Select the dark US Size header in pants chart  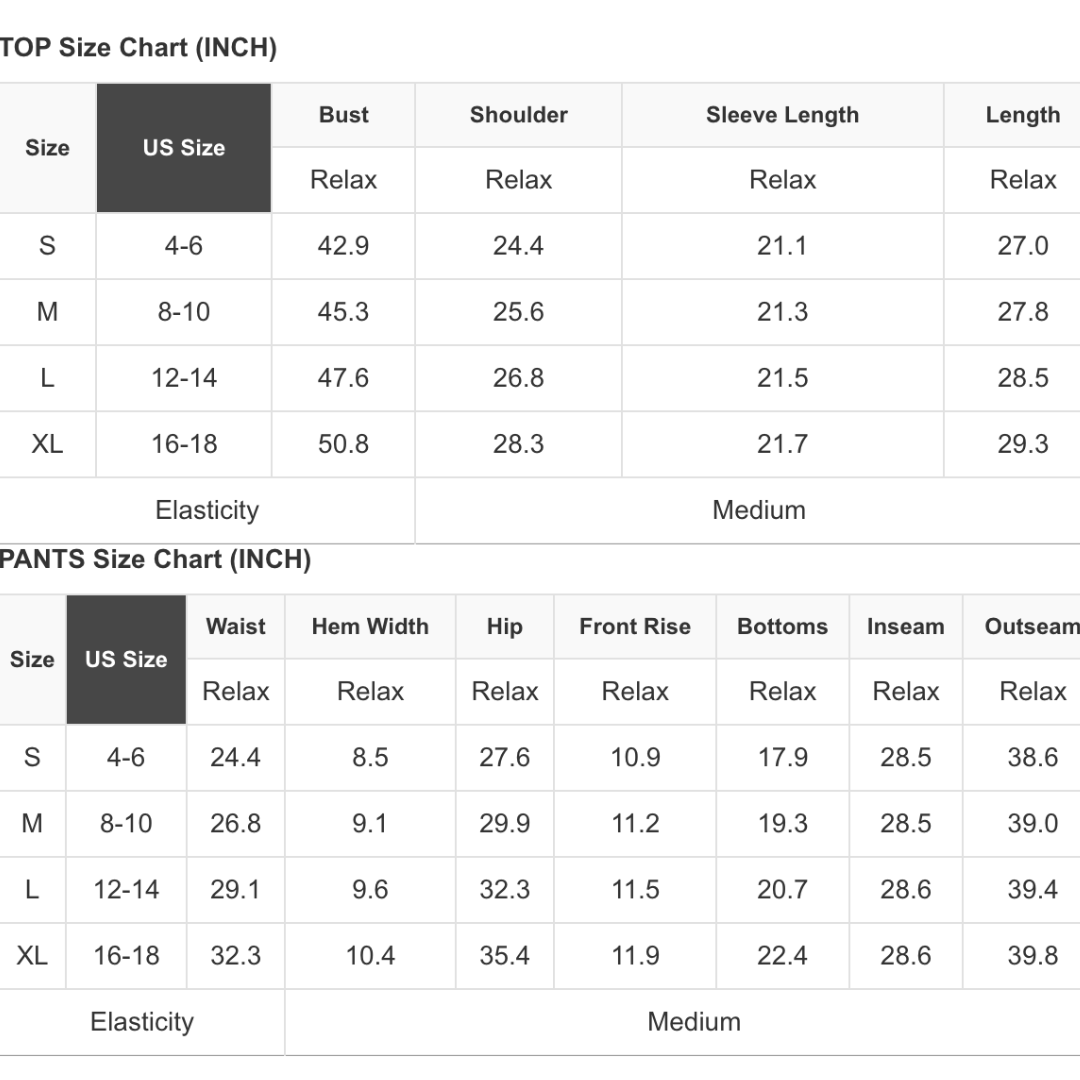click(x=126, y=660)
